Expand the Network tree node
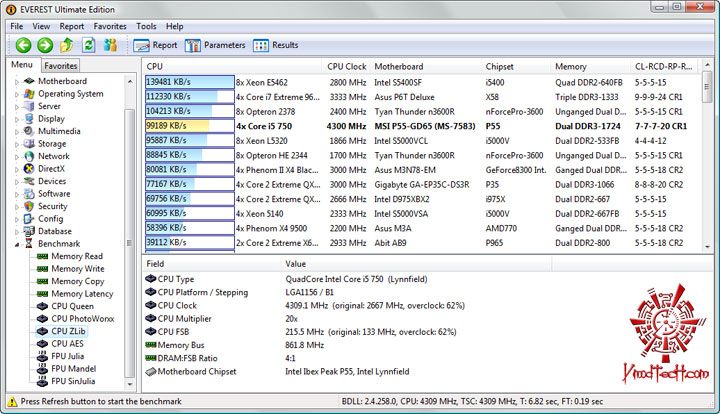This screenshot has height=414, width=720. click(x=17, y=157)
